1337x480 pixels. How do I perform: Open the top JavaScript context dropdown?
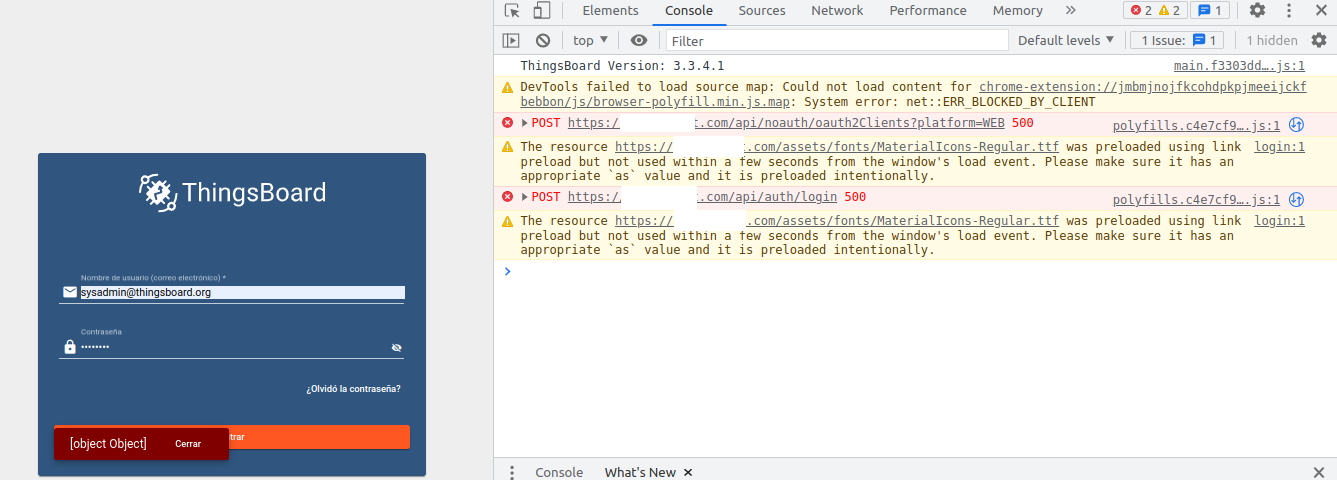(x=590, y=40)
